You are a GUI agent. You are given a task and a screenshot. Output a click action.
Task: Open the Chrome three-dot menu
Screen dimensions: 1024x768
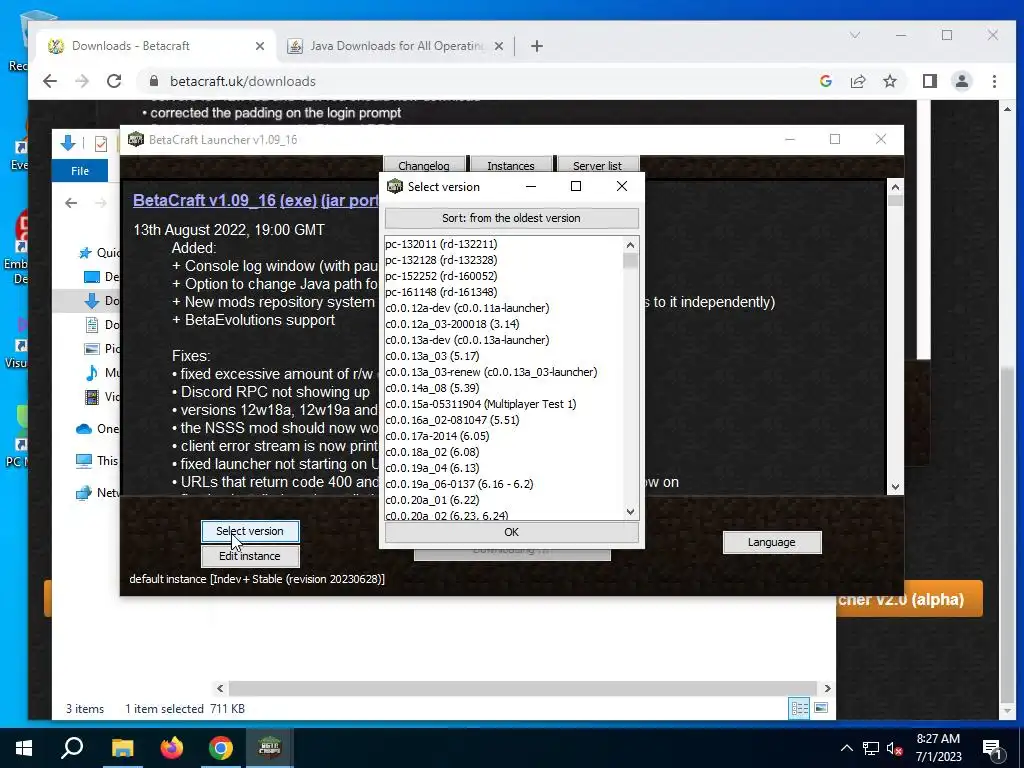click(994, 81)
